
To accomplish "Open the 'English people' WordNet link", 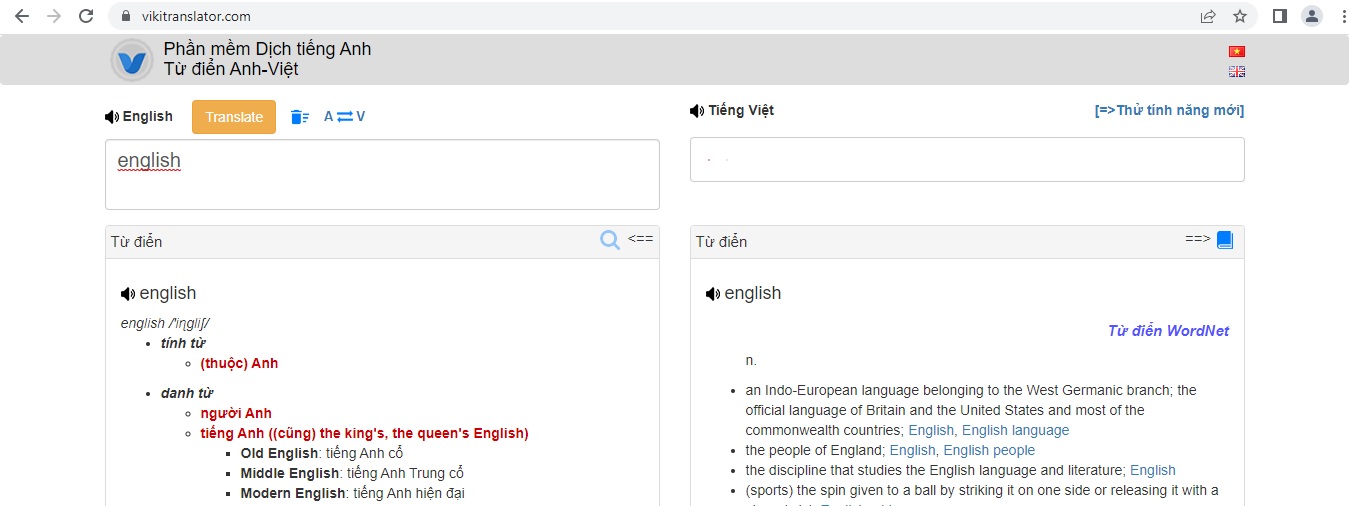I will click(x=989, y=451).
